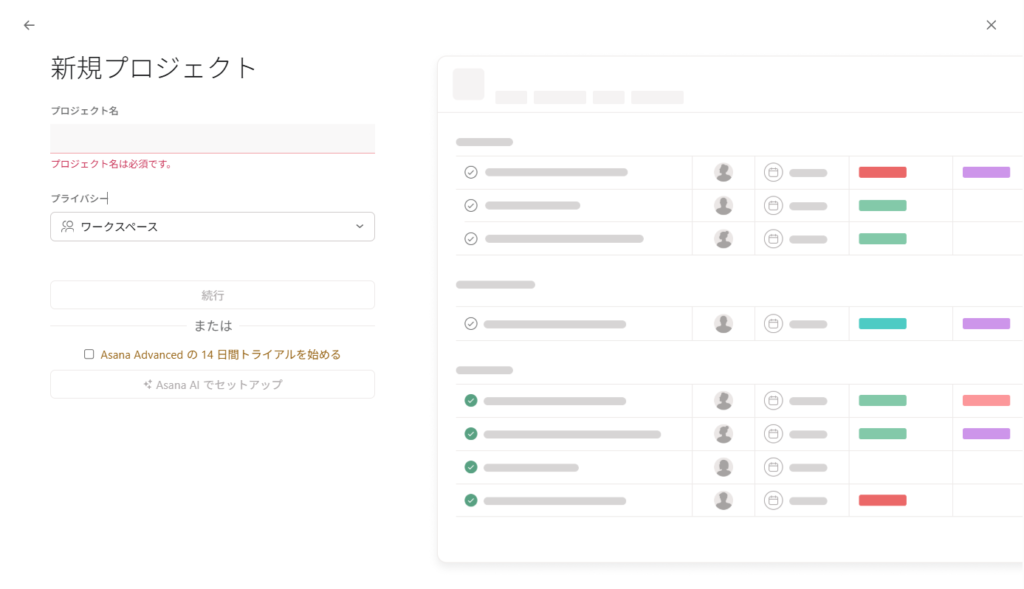The image size is (1024, 589).
Task: Click the square project icon placeholder in preview
Action: (468, 84)
